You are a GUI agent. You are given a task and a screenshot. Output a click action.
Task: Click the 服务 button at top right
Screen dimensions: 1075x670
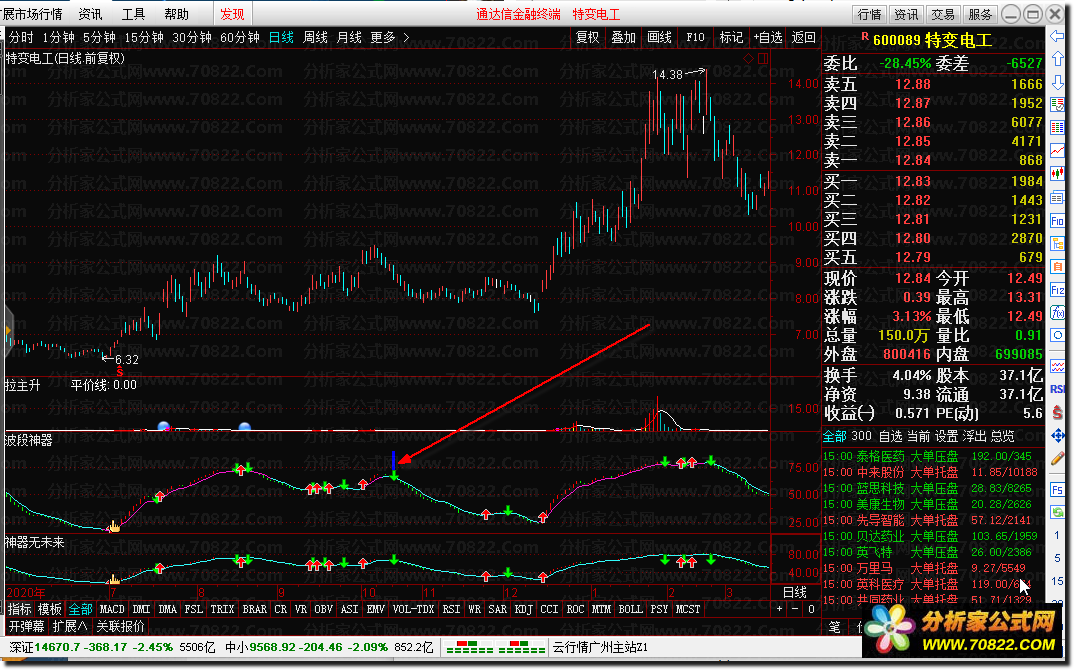[980, 14]
